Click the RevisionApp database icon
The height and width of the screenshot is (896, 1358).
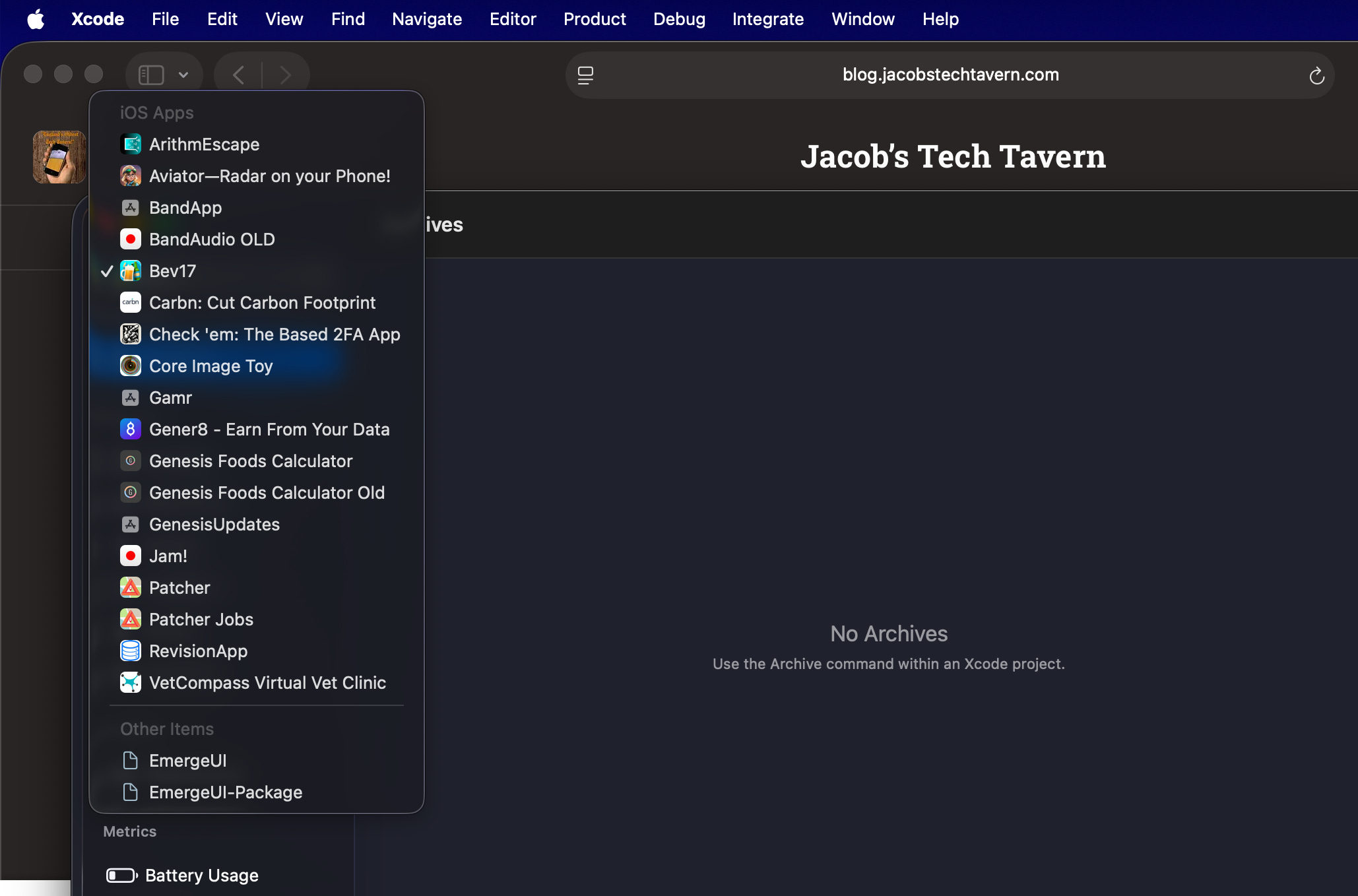131,651
